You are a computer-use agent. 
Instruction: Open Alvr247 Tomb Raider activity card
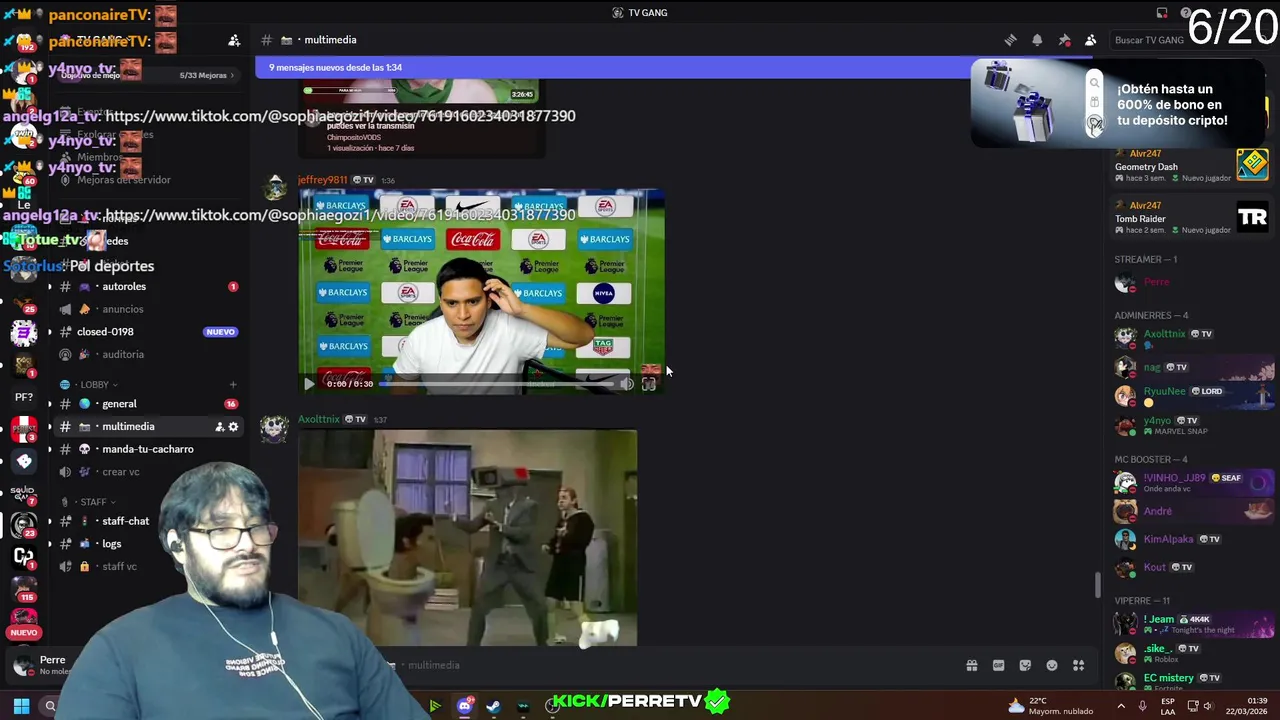1190,217
